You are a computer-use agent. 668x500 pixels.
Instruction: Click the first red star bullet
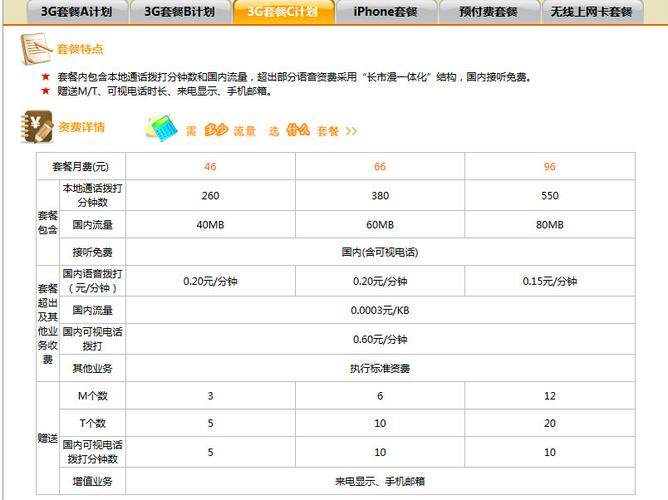click(46, 77)
